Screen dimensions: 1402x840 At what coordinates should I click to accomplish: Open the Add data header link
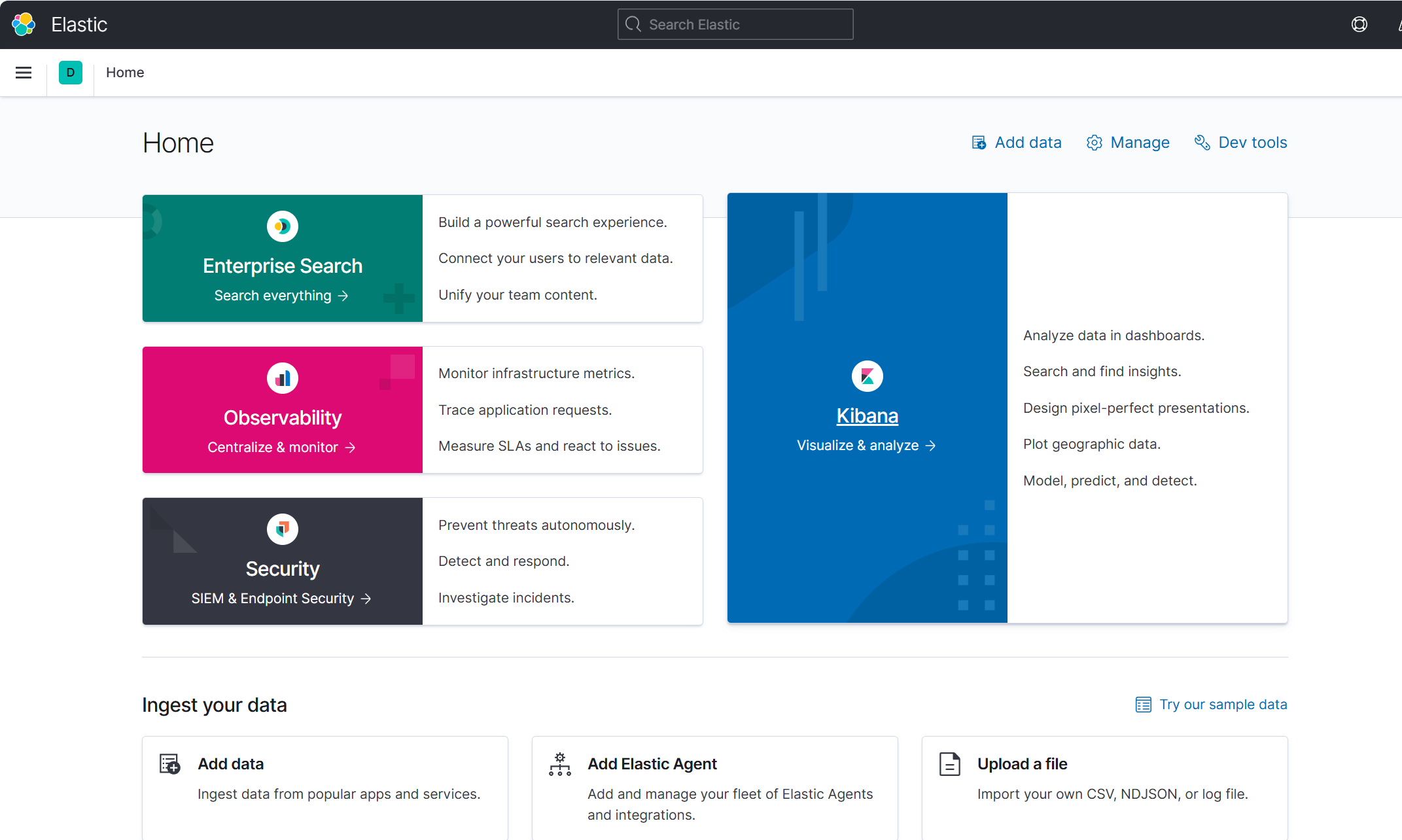point(1028,143)
